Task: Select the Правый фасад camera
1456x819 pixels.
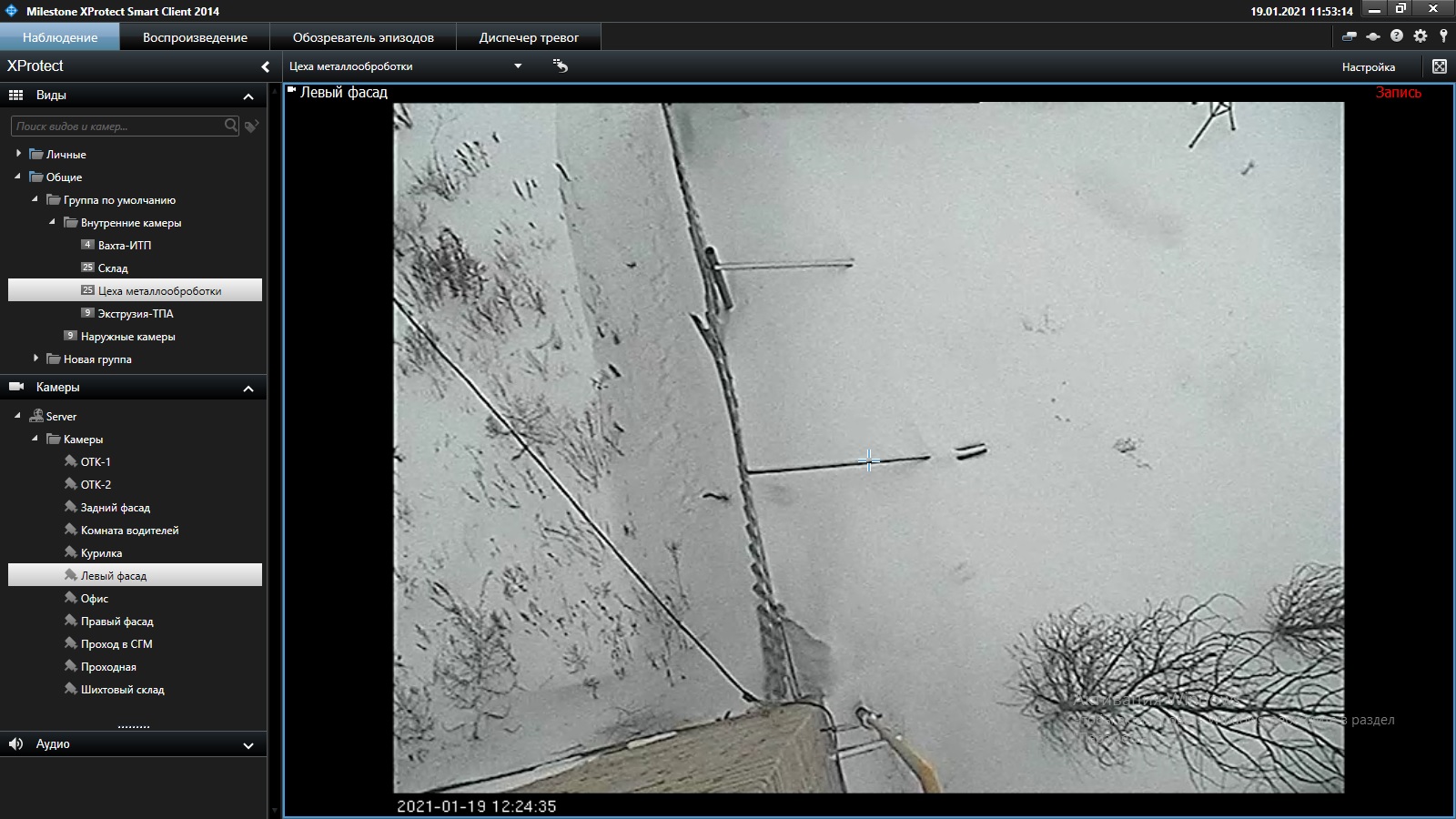Action: pyautogui.click(x=116, y=621)
